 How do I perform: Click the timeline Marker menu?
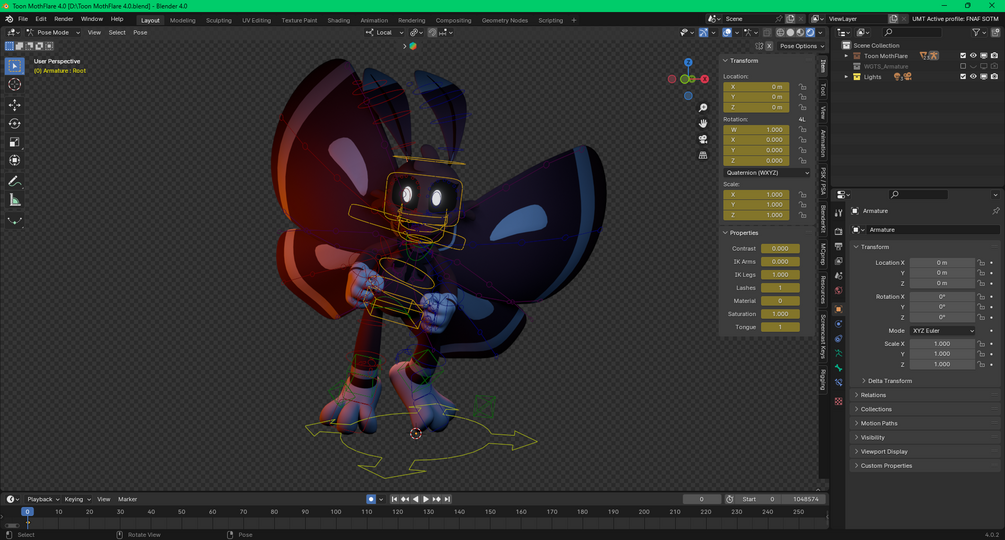pyautogui.click(x=128, y=499)
